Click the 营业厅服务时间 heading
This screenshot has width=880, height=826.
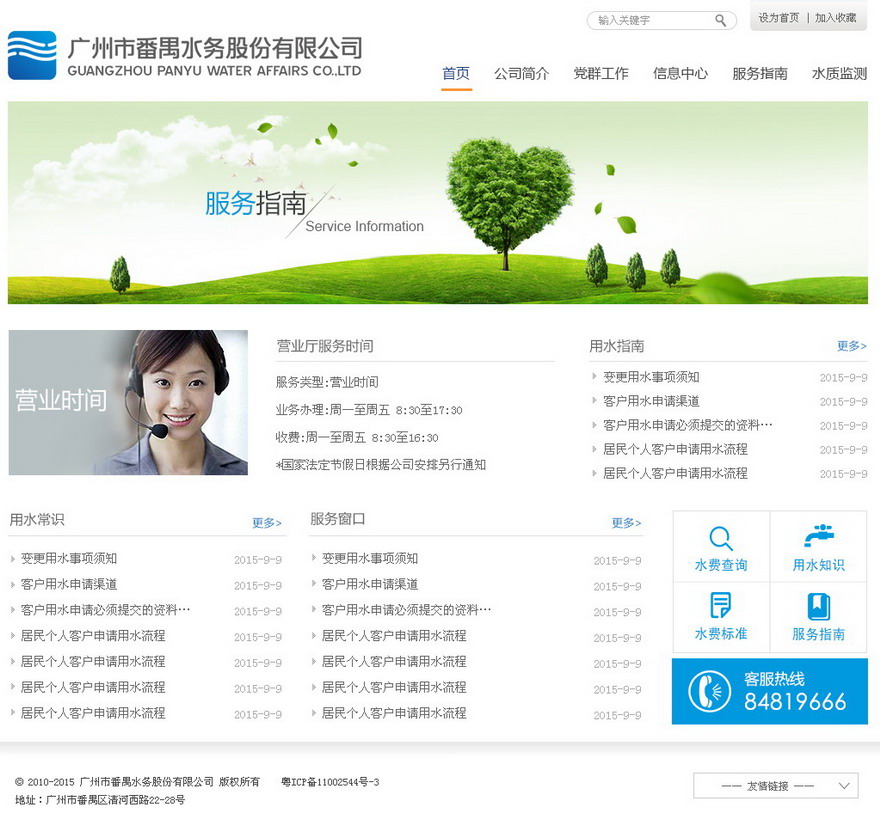click(x=325, y=346)
